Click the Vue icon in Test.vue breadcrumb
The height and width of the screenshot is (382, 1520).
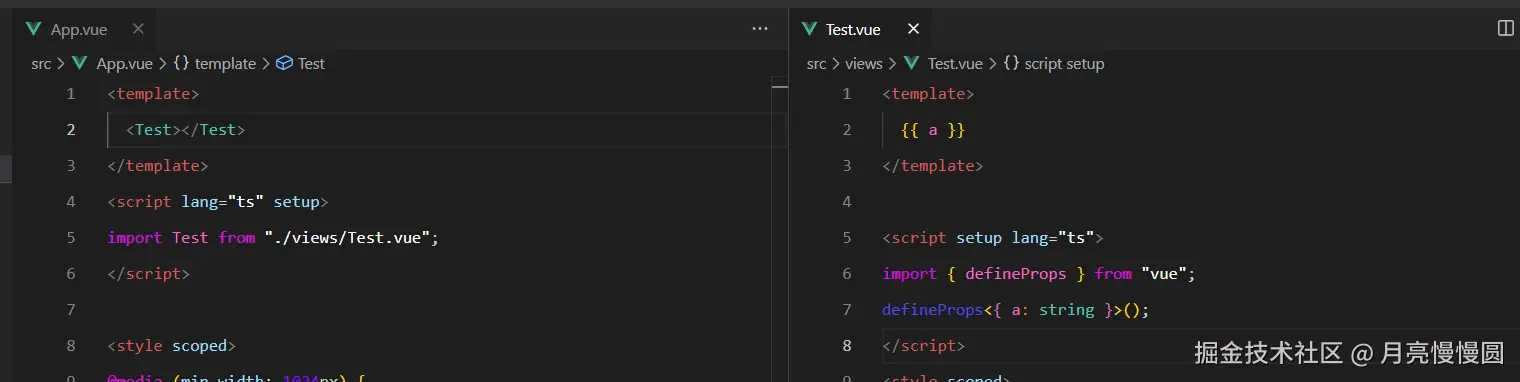[x=911, y=63]
